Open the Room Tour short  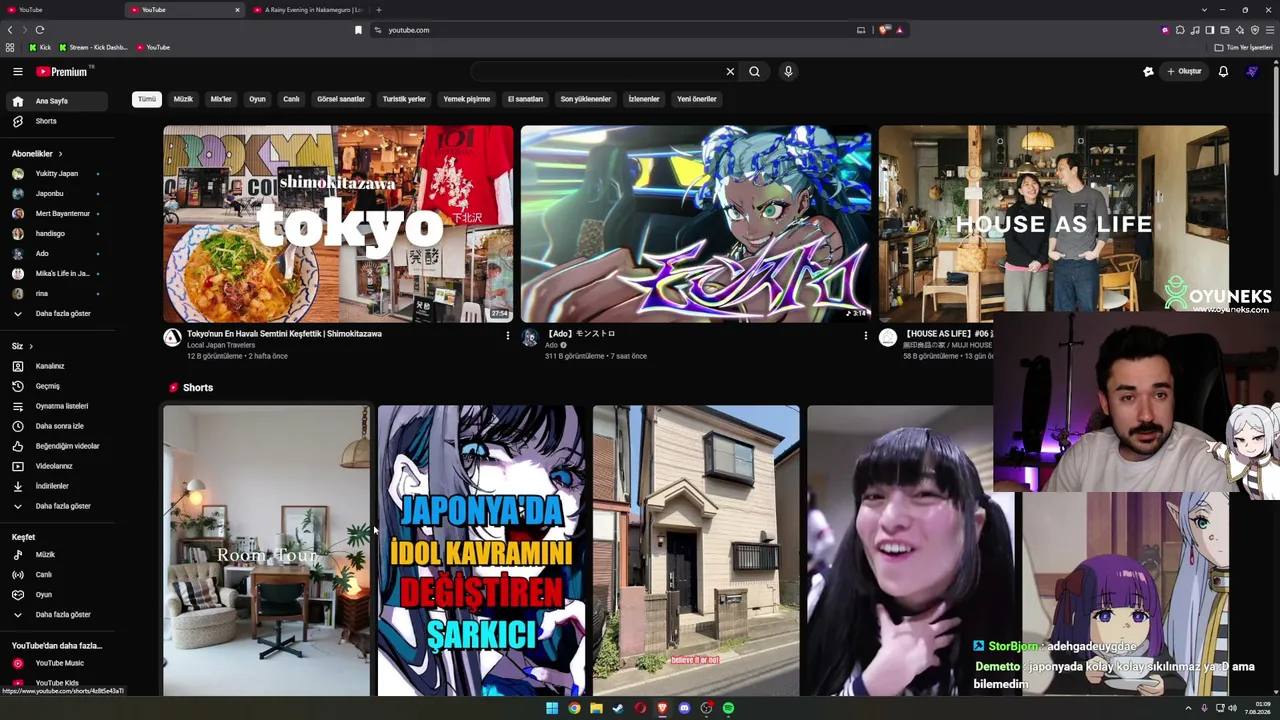click(x=266, y=550)
